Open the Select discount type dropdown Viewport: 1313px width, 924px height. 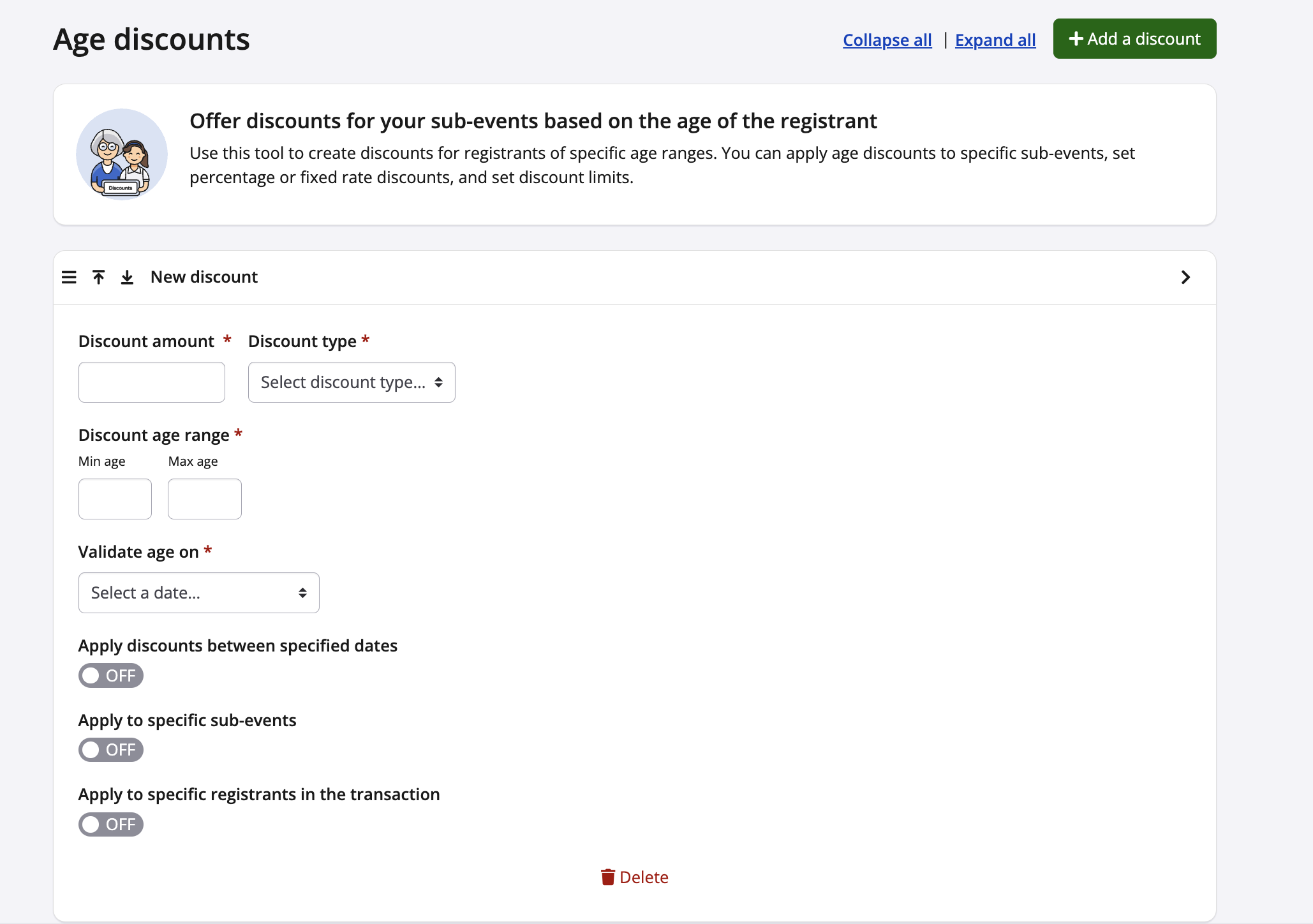[x=352, y=382]
